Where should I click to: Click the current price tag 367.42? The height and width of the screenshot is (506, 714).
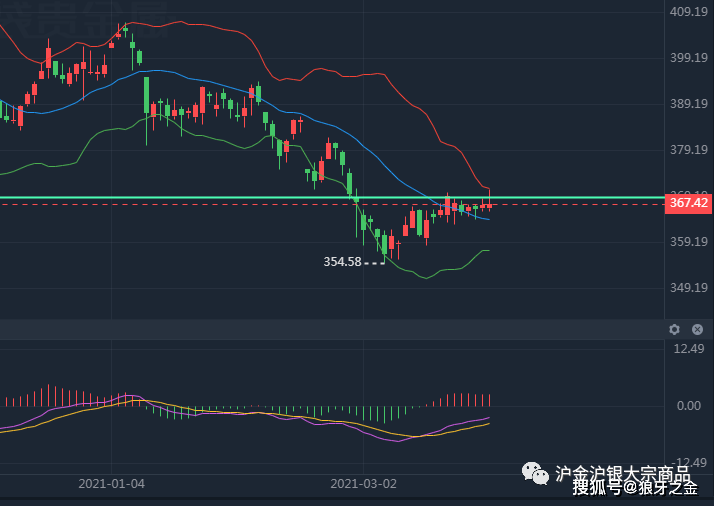[689, 203]
